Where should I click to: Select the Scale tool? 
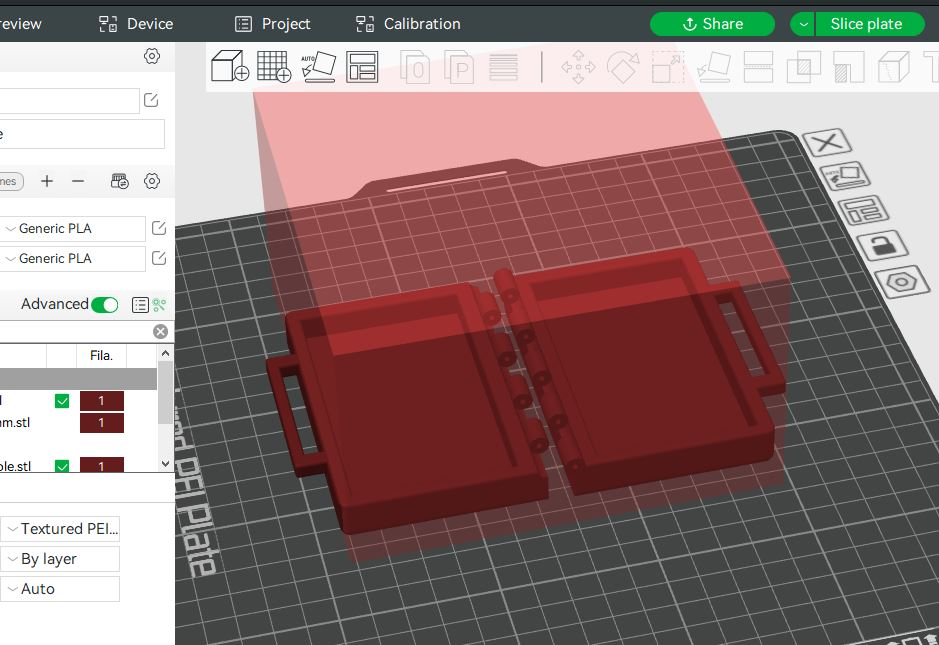[668, 67]
